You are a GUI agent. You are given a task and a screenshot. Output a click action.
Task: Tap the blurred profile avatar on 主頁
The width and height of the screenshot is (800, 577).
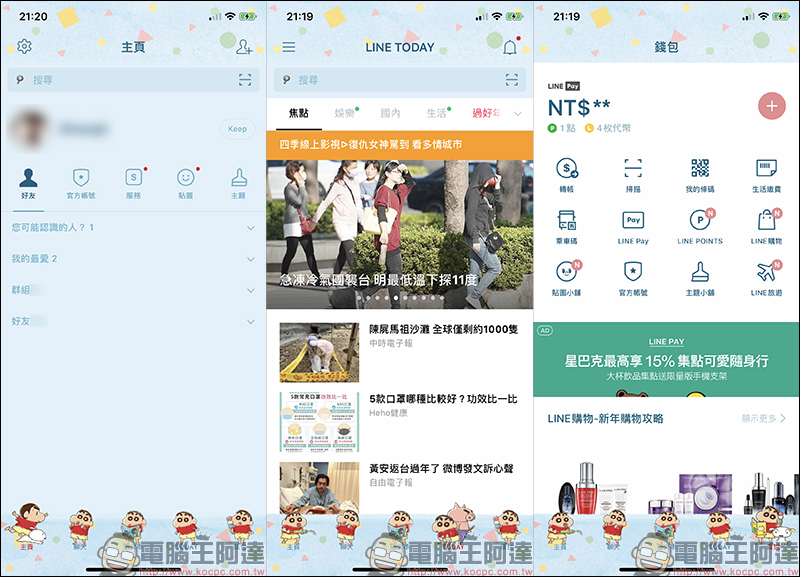[29, 128]
